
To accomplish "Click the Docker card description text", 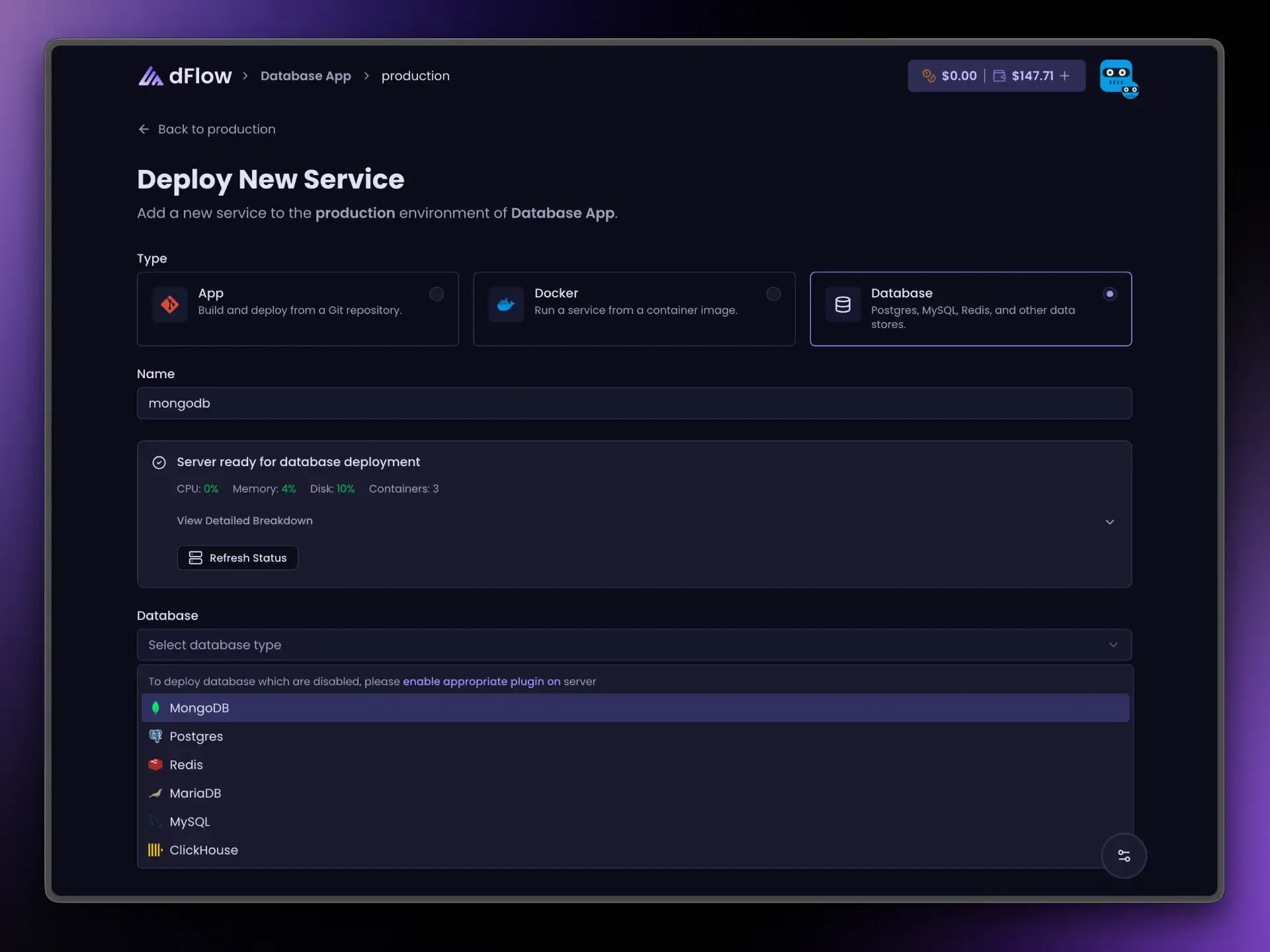I will coord(636,310).
